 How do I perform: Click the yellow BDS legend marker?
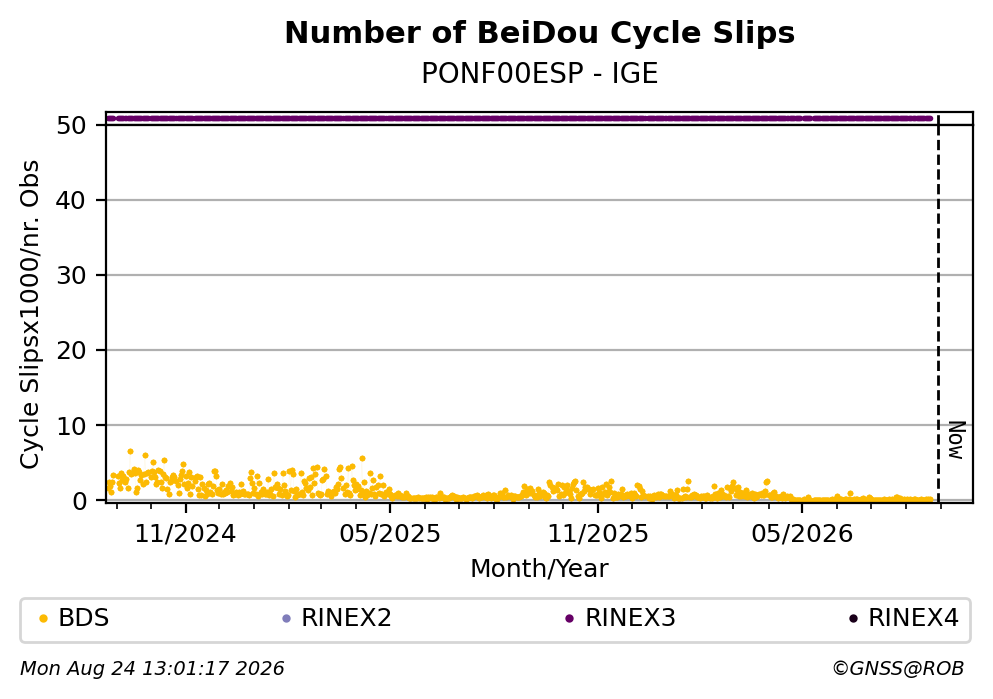click(43, 619)
